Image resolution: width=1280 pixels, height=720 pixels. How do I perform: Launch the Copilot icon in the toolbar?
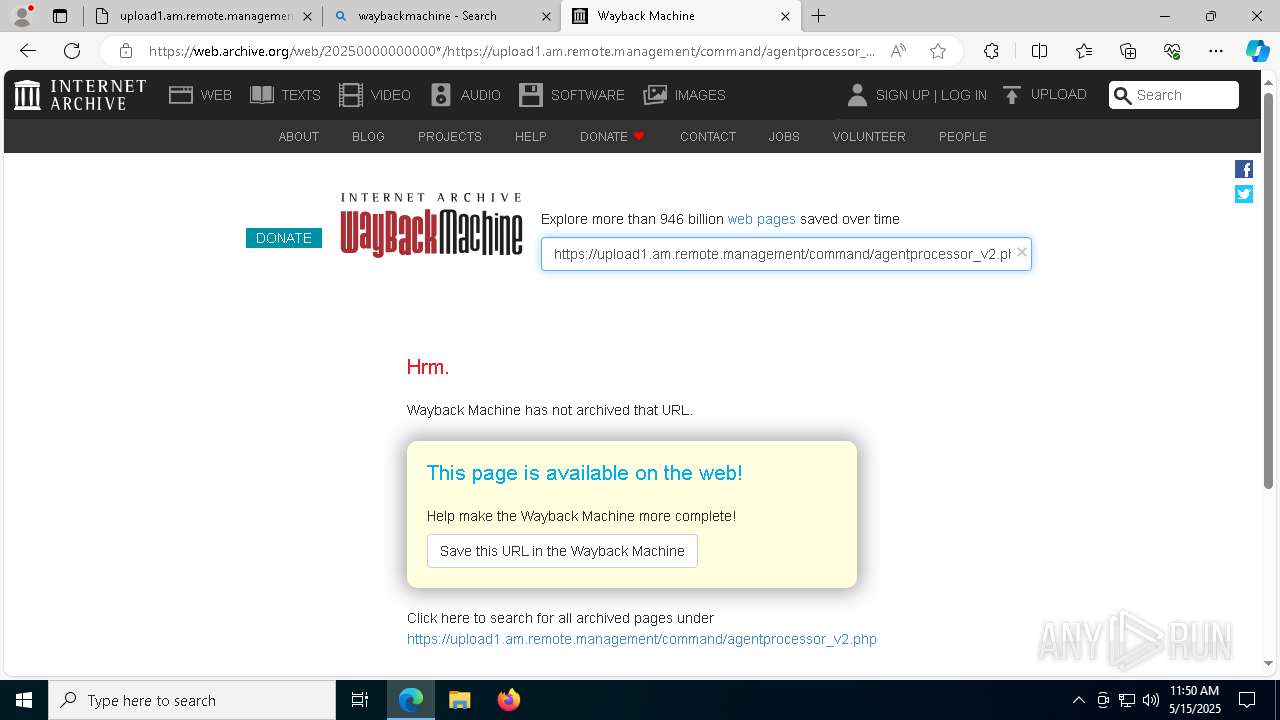pos(1257,51)
